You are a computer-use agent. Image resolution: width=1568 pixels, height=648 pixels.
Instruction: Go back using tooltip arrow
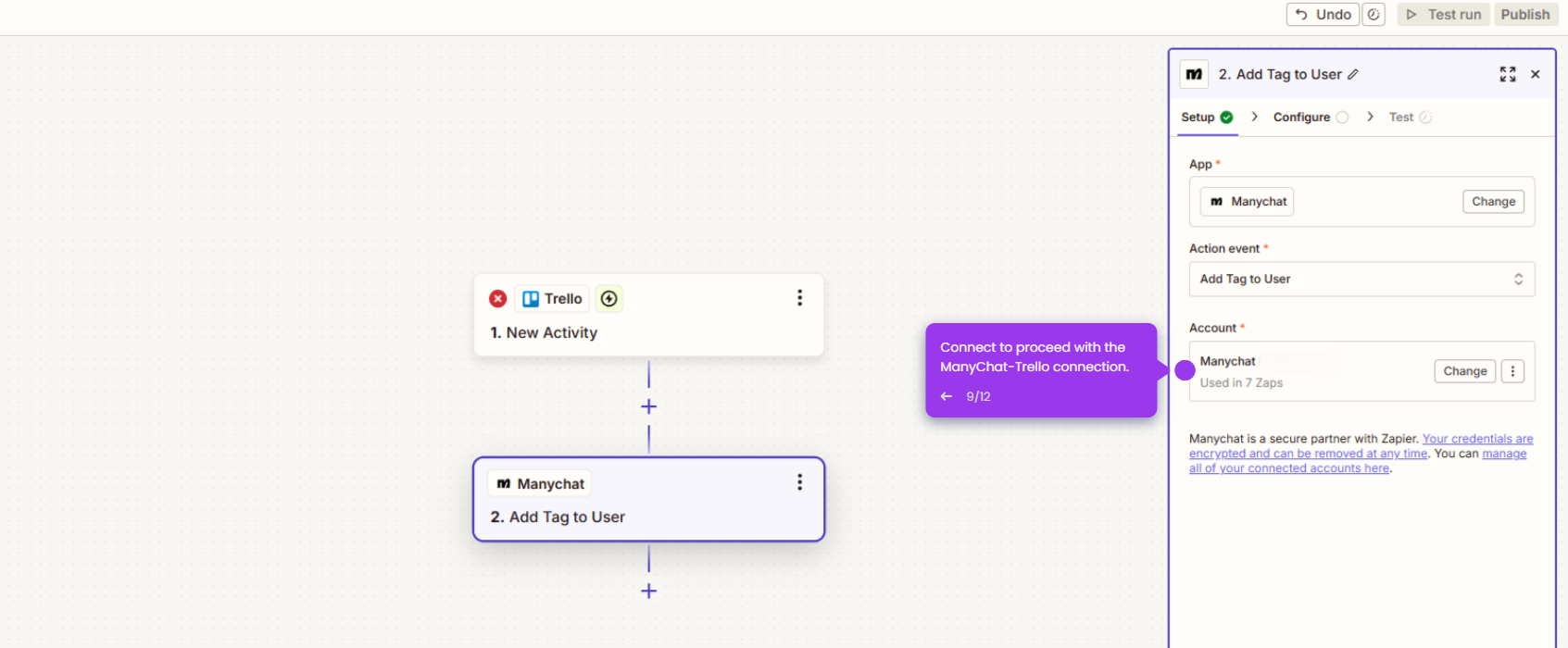[x=946, y=396]
